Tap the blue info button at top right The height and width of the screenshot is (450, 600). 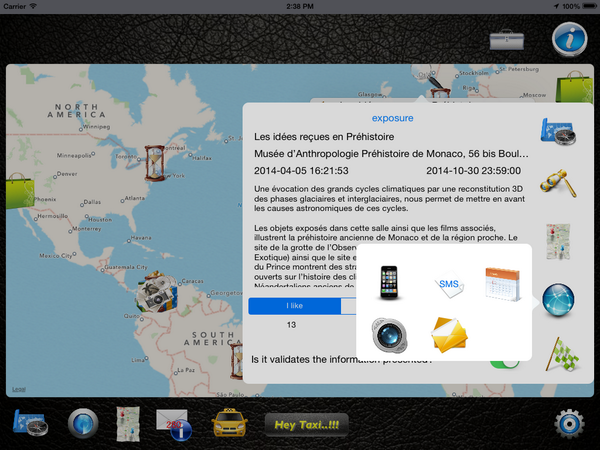(x=569, y=39)
